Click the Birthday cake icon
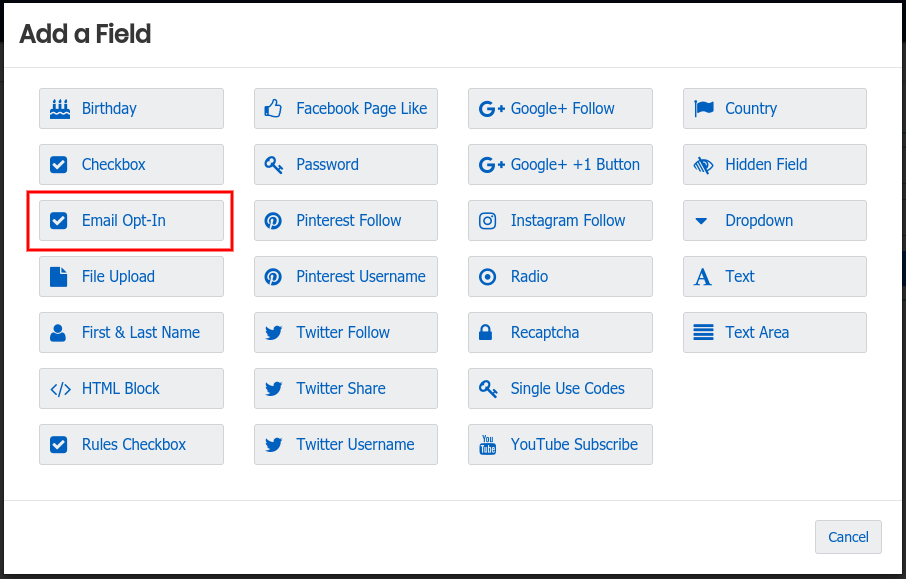 point(59,109)
